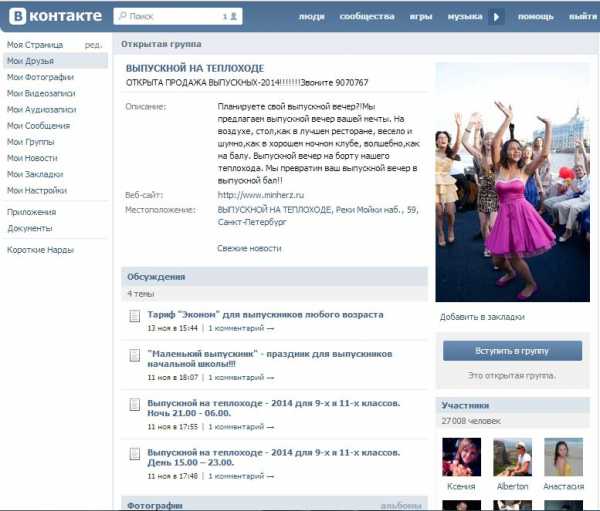Click the magnifier icon in search field
Image resolution: width=600 pixels, height=511 pixels.
point(122,16)
